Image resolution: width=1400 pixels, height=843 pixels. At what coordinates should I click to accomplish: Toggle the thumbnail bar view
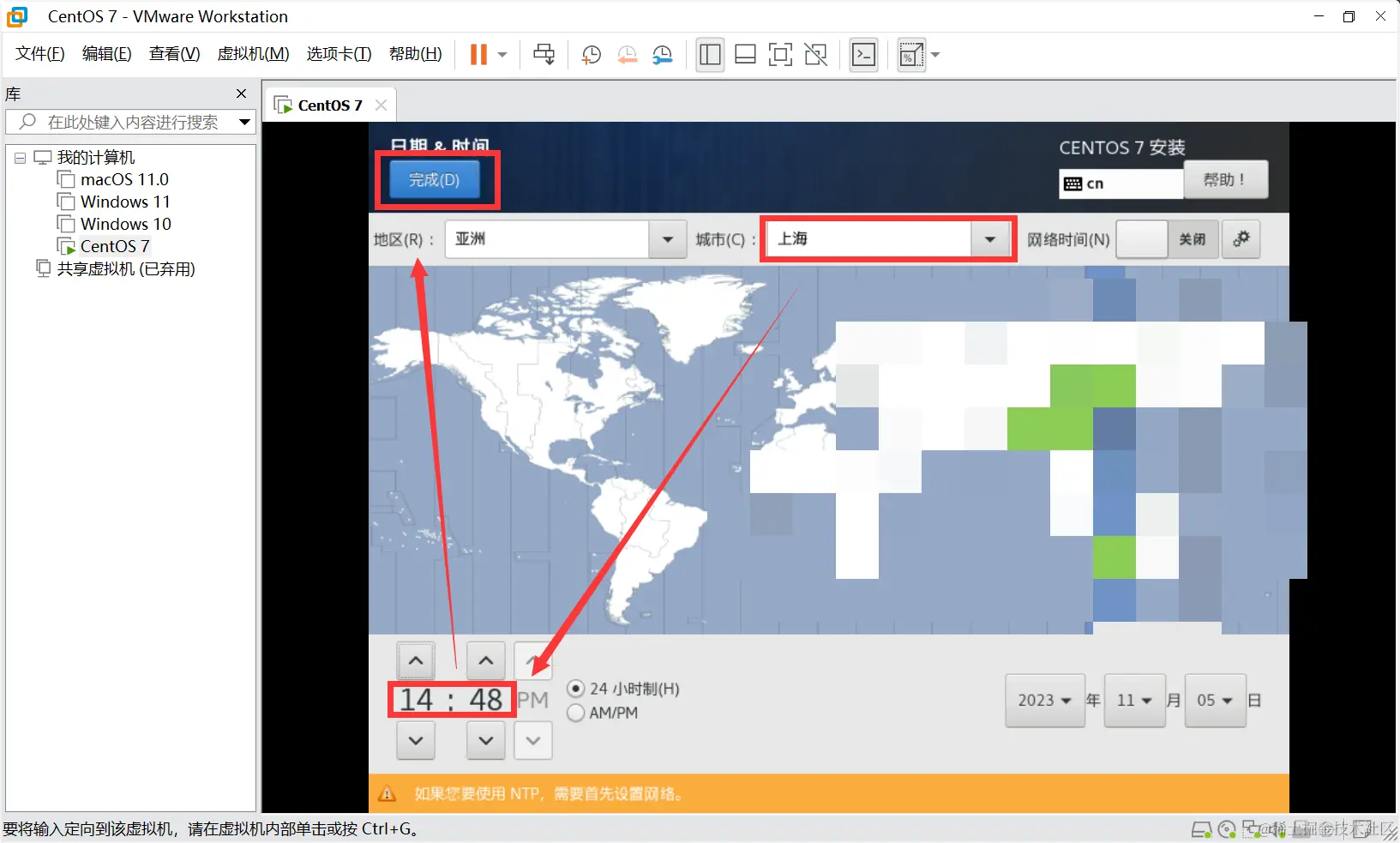(745, 55)
